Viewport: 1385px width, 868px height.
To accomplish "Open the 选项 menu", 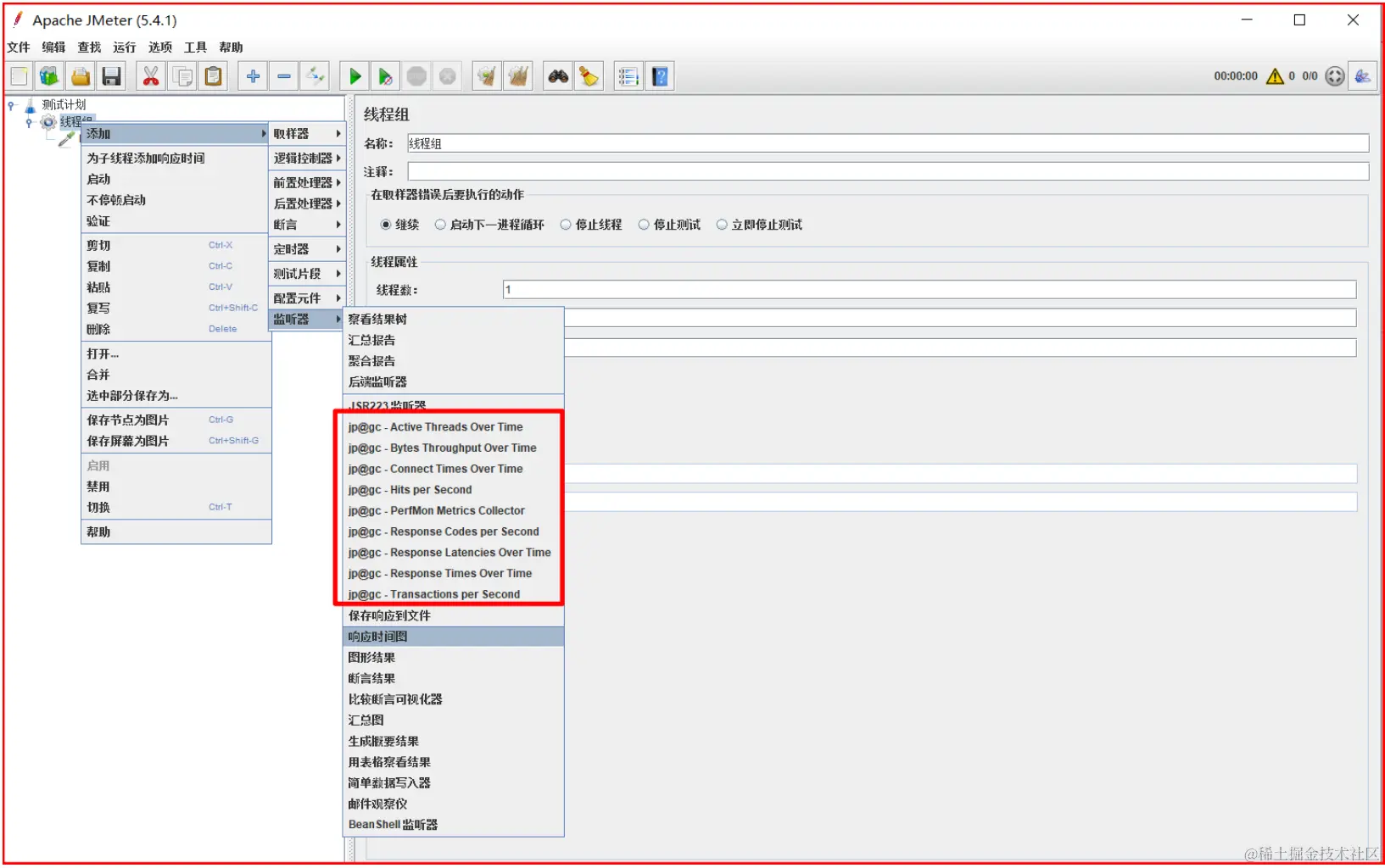I will (x=160, y=47).
